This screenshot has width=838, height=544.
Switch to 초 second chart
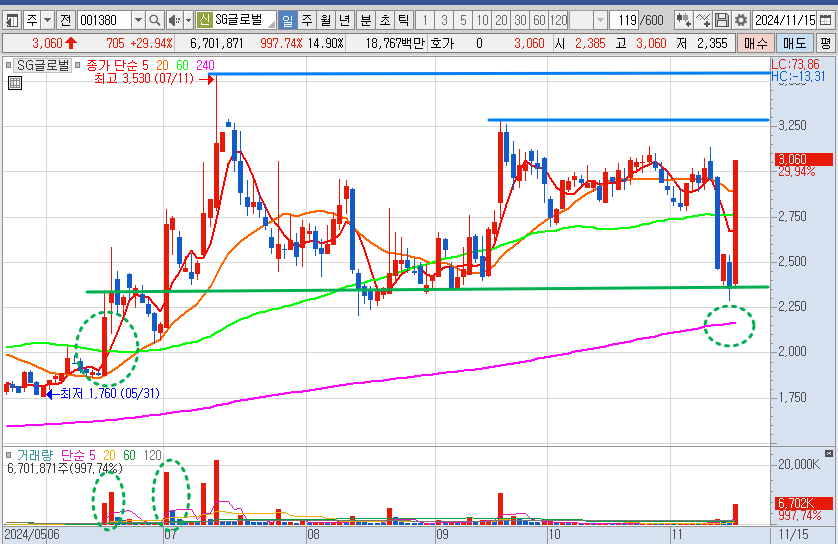click(385, 21)
